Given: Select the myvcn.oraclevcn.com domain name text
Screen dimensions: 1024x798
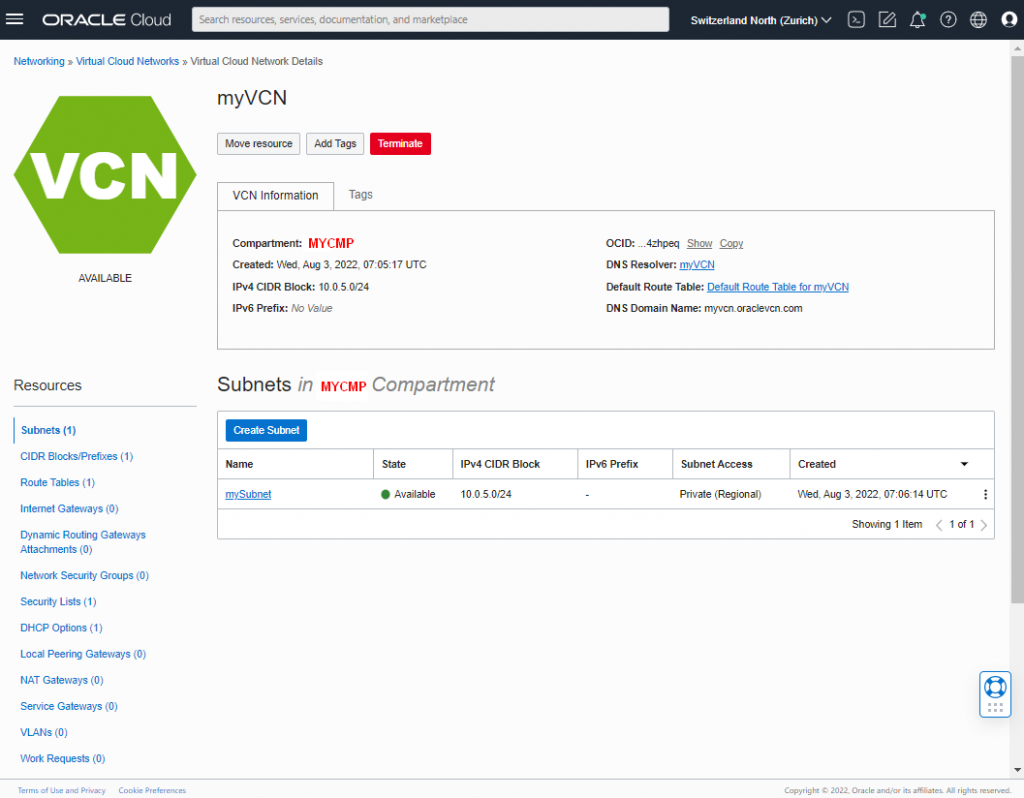Looking at the screenshot, I should tap(753, 308).
